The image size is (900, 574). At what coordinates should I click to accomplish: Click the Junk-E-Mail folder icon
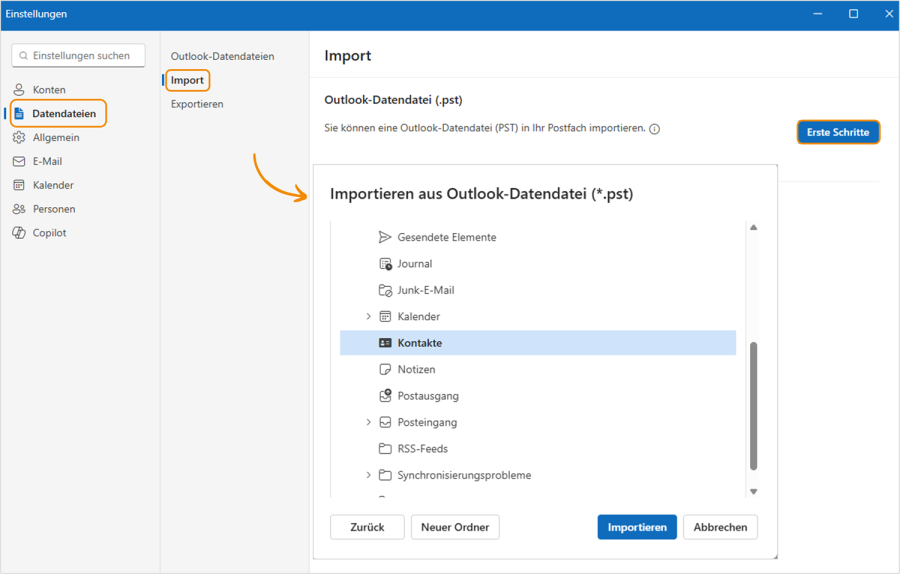click(x=385, y=290)
